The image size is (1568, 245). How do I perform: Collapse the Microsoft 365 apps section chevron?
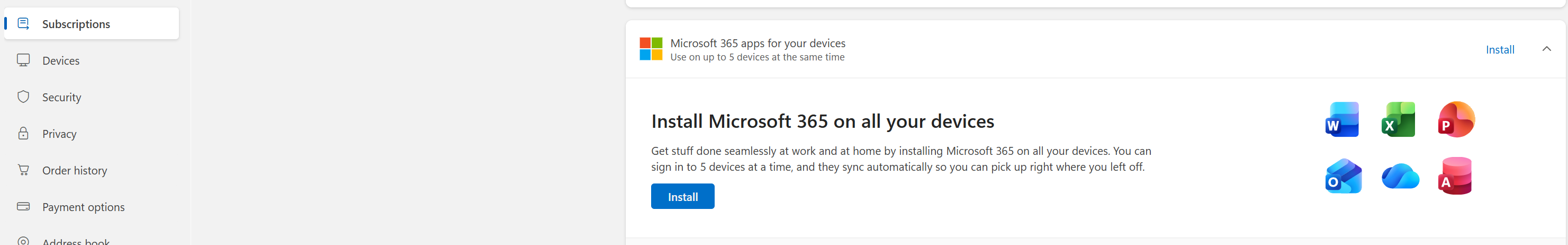point(1546,49)
